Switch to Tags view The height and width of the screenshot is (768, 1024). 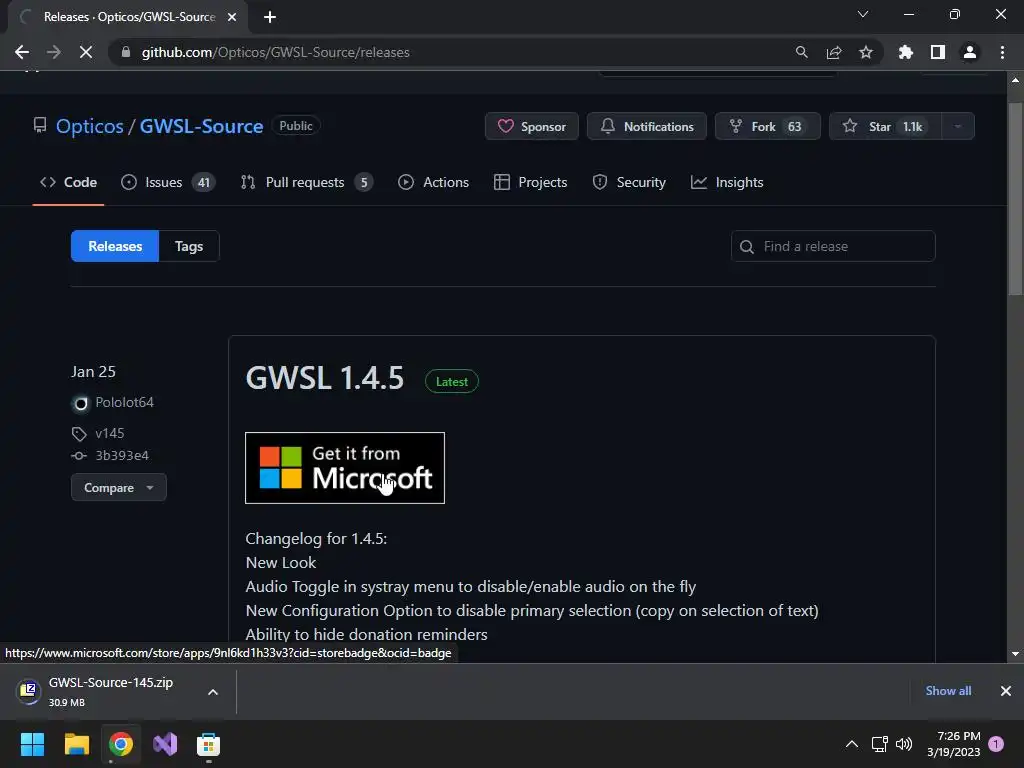[x=189, y=246]
